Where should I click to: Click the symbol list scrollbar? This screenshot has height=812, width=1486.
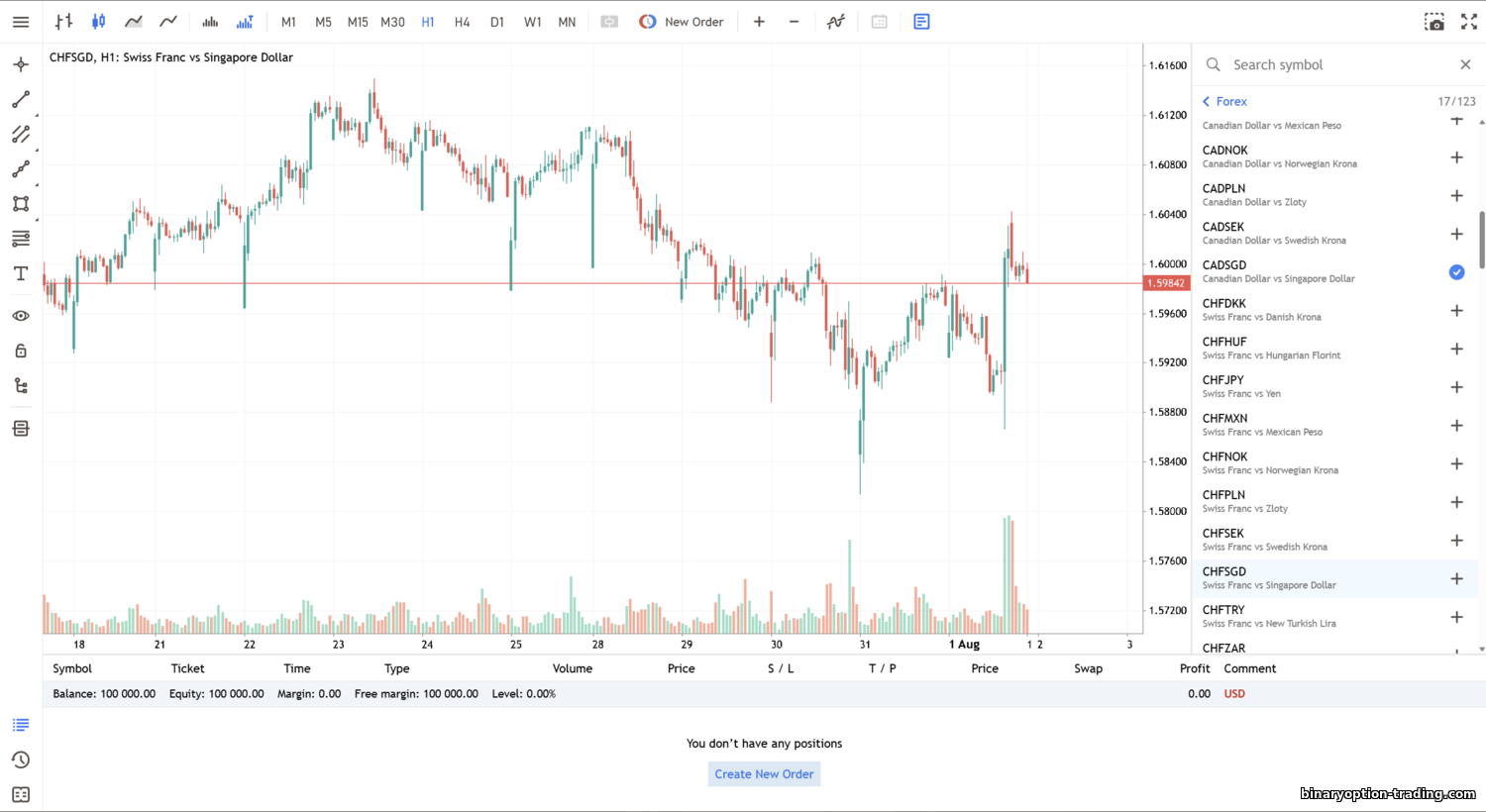1481,240
